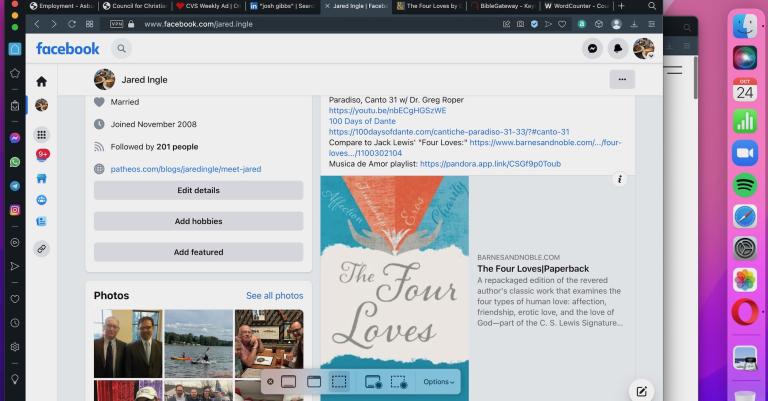
Task: Go to Facebook Home with the house icon
Action: [42, 81]
